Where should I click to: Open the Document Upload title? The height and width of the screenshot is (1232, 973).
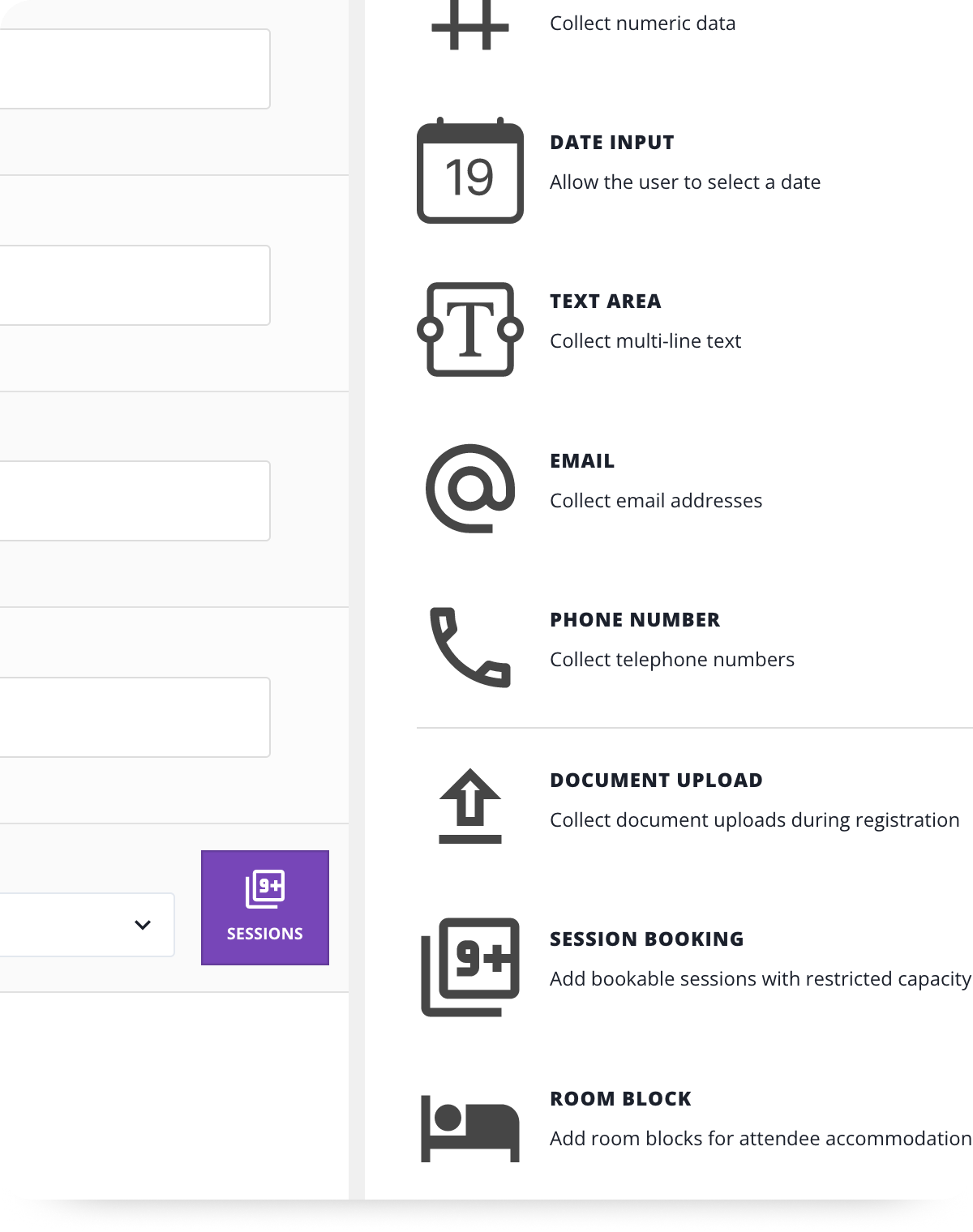pyautogui.click(x=656, y=781)
